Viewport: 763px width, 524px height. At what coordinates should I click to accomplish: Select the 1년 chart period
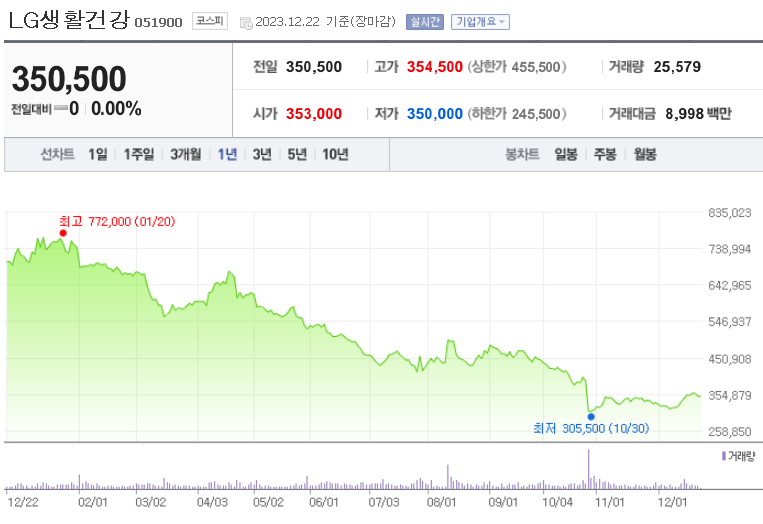click(x=227, y=155)
